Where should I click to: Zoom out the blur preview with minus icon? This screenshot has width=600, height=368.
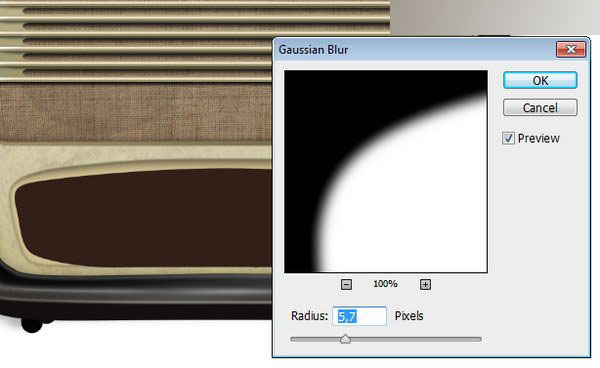[346, 284]
